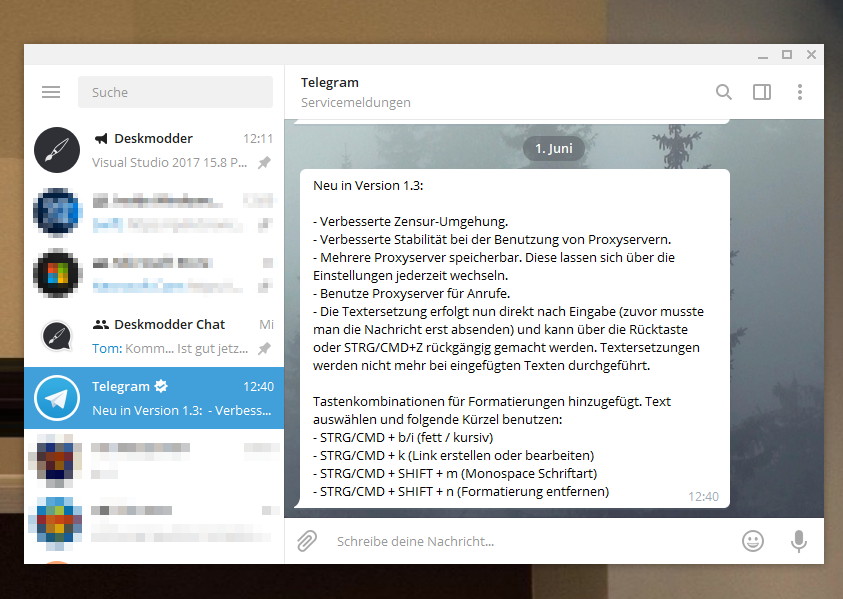Image resolution: width=843 pixels, height=599 pixels.
Task: Click the Deskmodder paintbrush avatar
Action: pos(57,150)
